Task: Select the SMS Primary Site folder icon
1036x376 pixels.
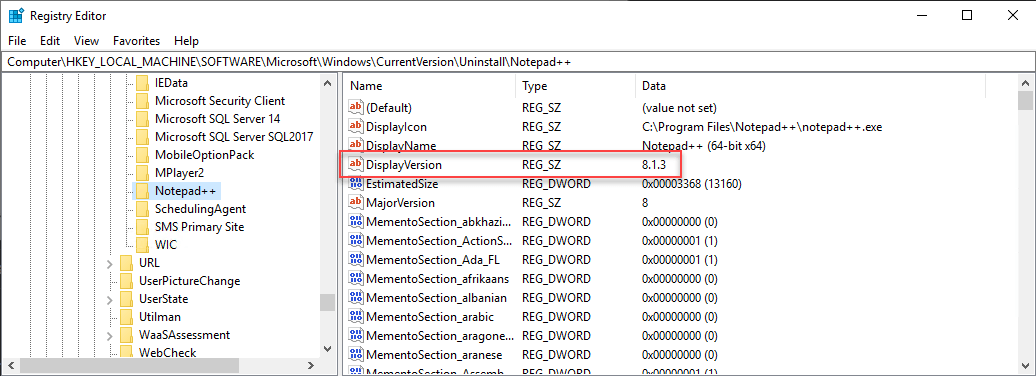Action: (142, 227)
